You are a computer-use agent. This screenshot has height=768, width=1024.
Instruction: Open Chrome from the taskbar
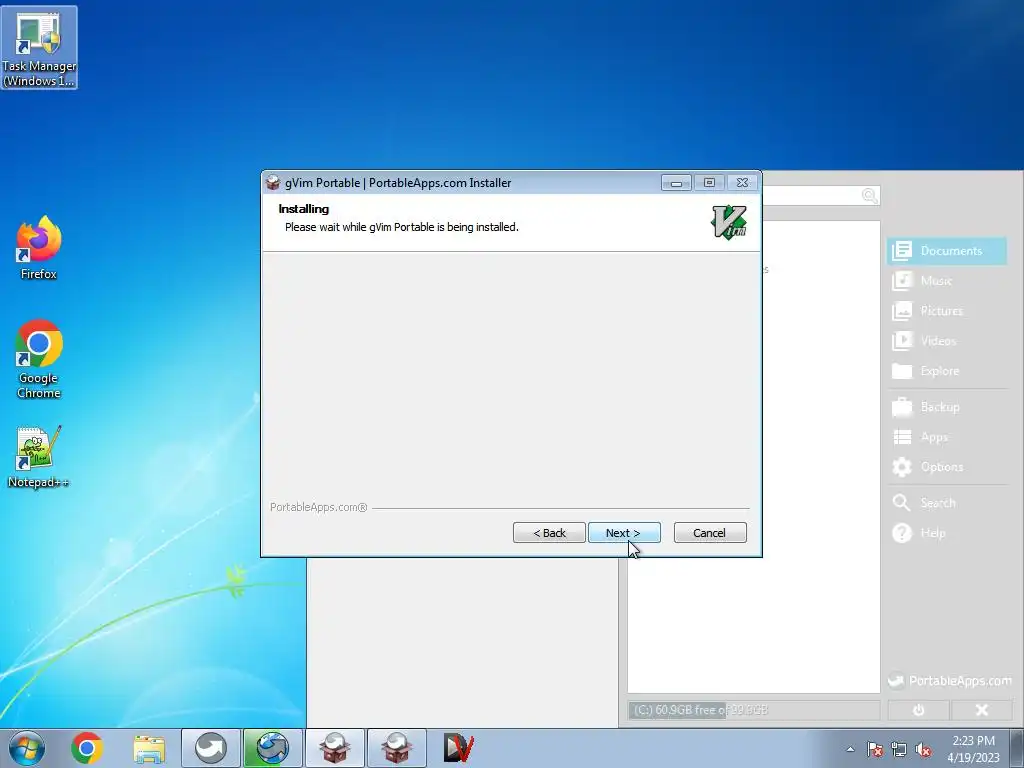coord(87,748)
